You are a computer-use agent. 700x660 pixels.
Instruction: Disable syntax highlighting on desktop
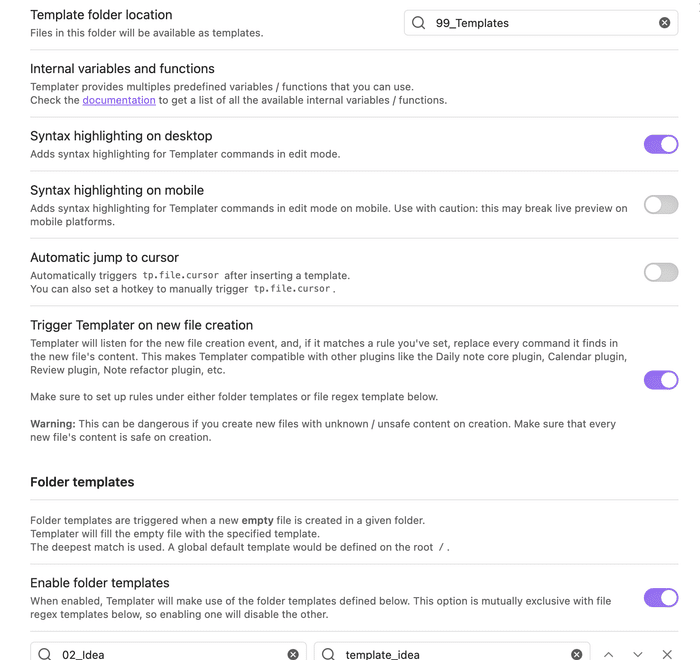661,144
